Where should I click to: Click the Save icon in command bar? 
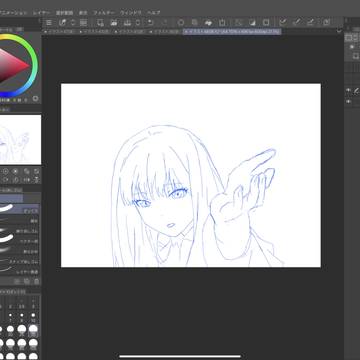[x=127, y=23]
